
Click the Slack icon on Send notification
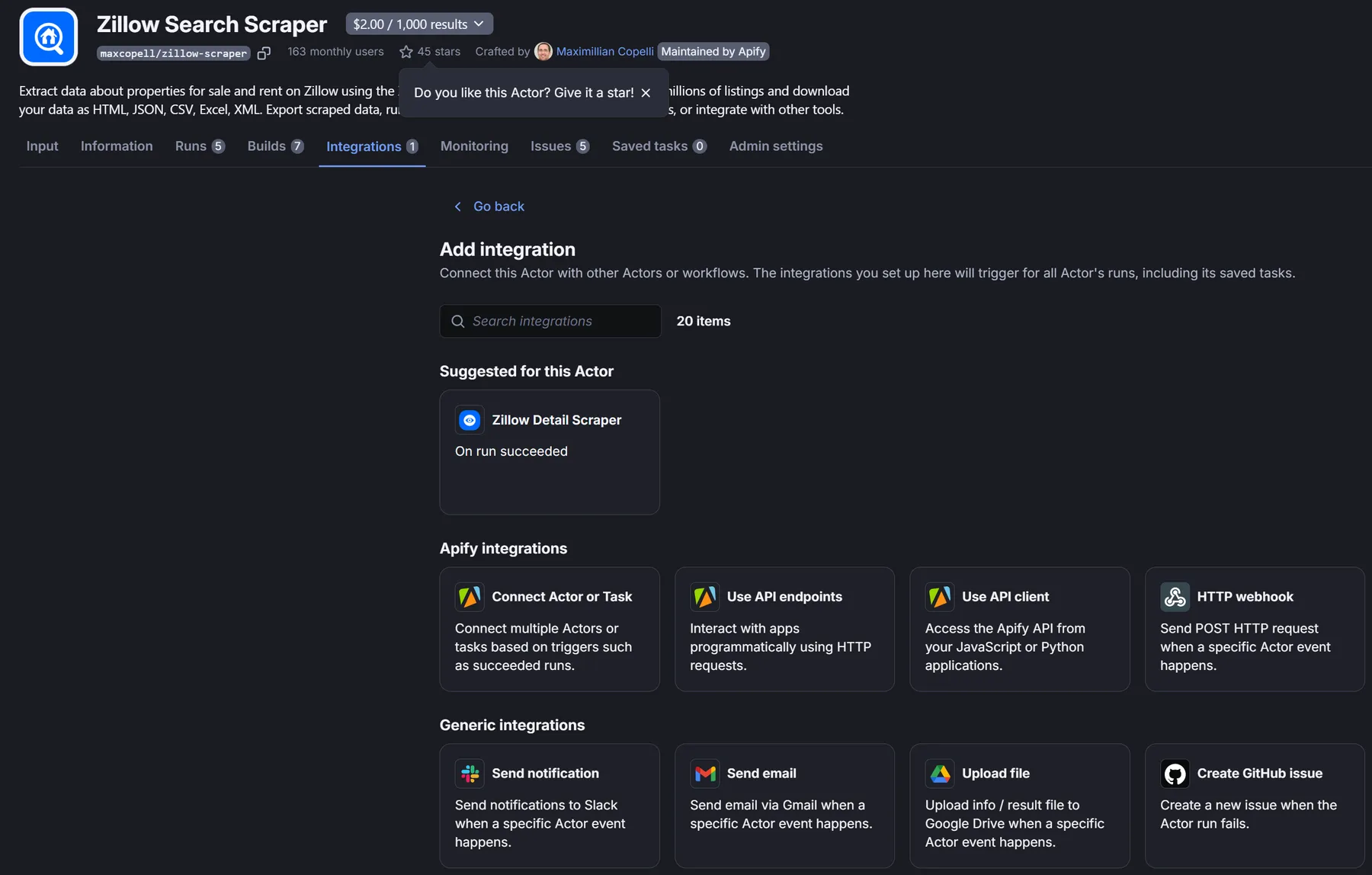coord(470,774)
